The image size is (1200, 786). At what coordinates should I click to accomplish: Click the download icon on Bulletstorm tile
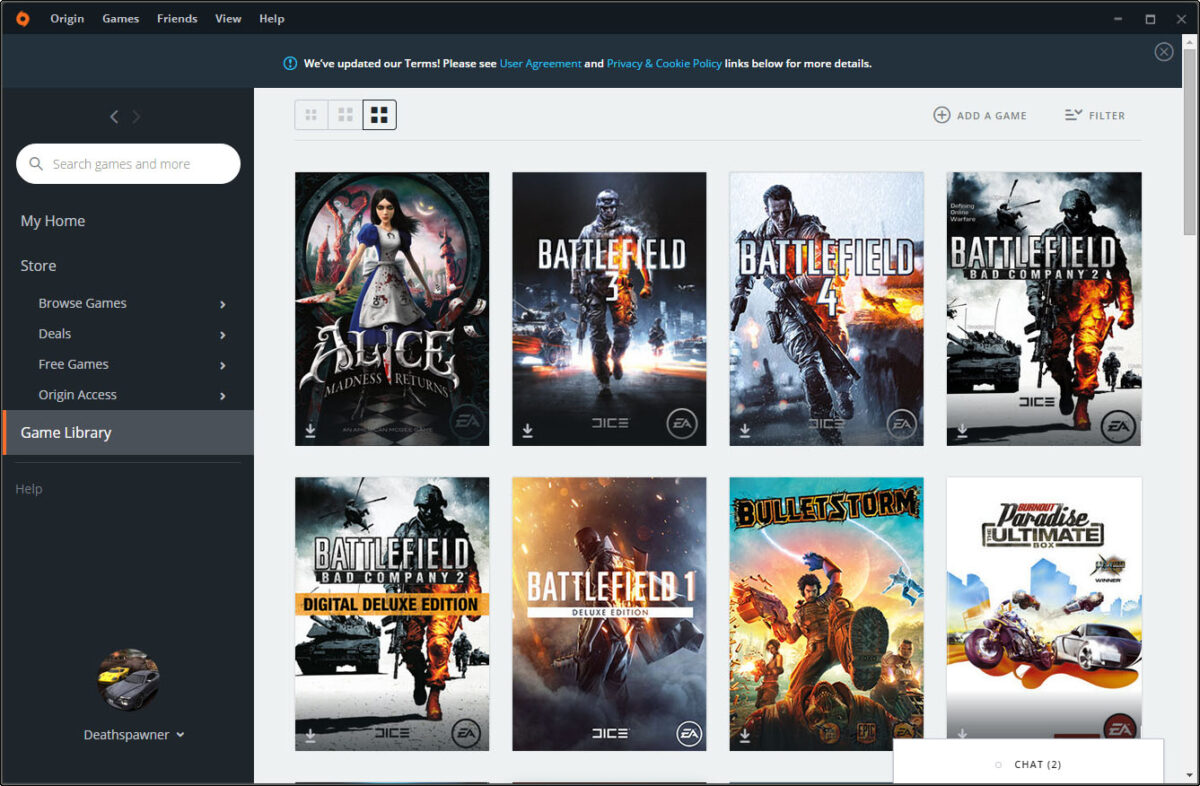(x=745, y=735)
